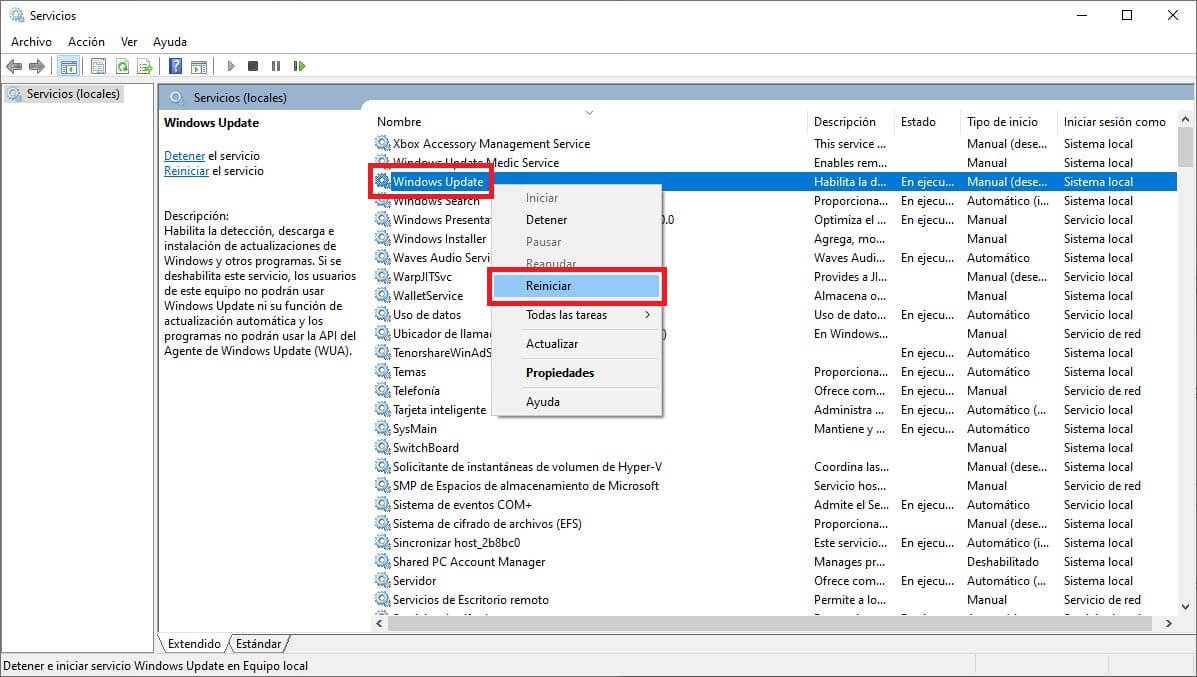1197x677 pixels.
Task: Switch to the Estándar tab
Action: 258,643
